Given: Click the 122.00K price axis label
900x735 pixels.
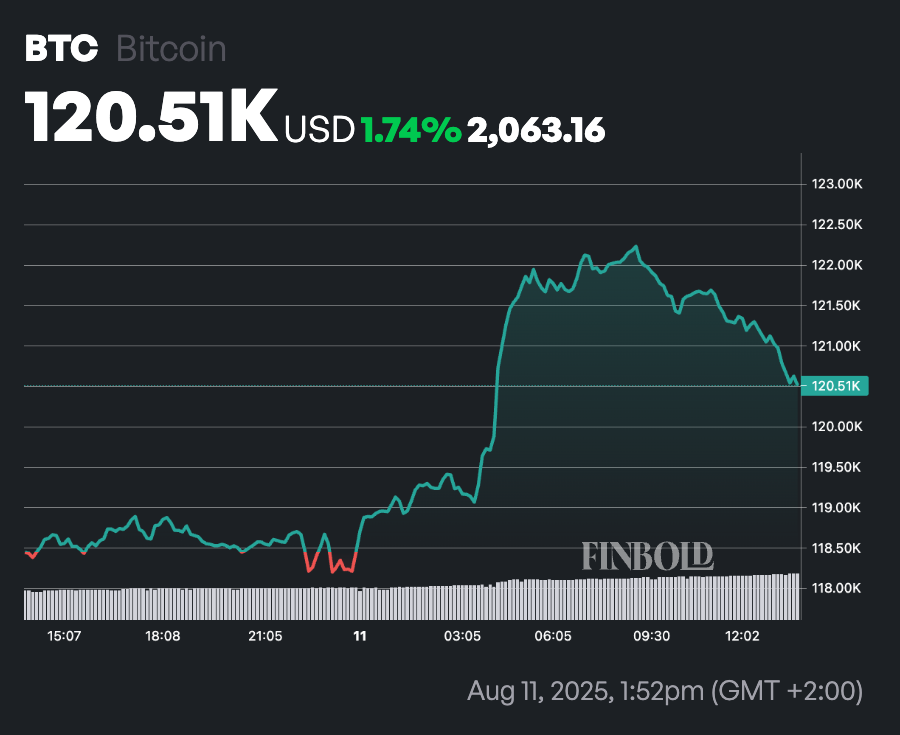Looking at the screenshot, I should pos(837,266).
